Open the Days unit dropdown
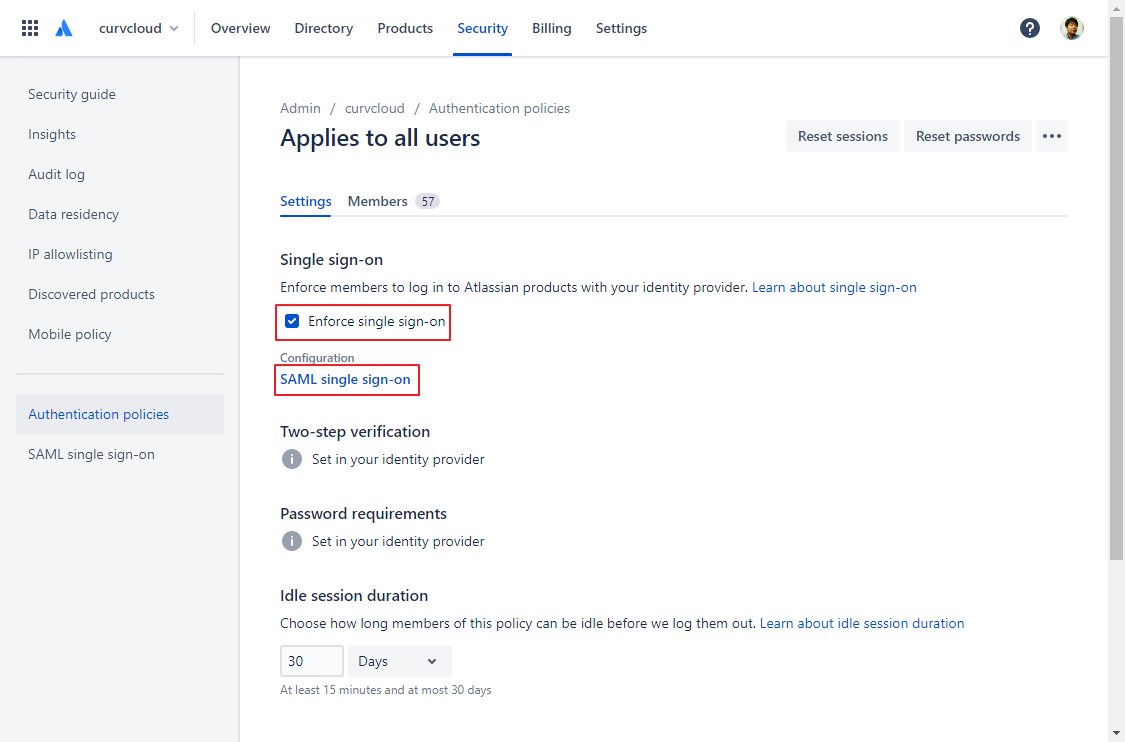This screenshot has height=742, width=1125. click(400, 661)
